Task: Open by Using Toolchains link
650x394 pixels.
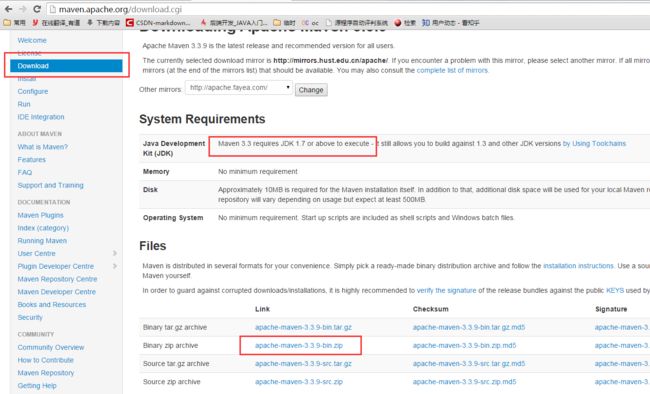Action: point(594,143)
